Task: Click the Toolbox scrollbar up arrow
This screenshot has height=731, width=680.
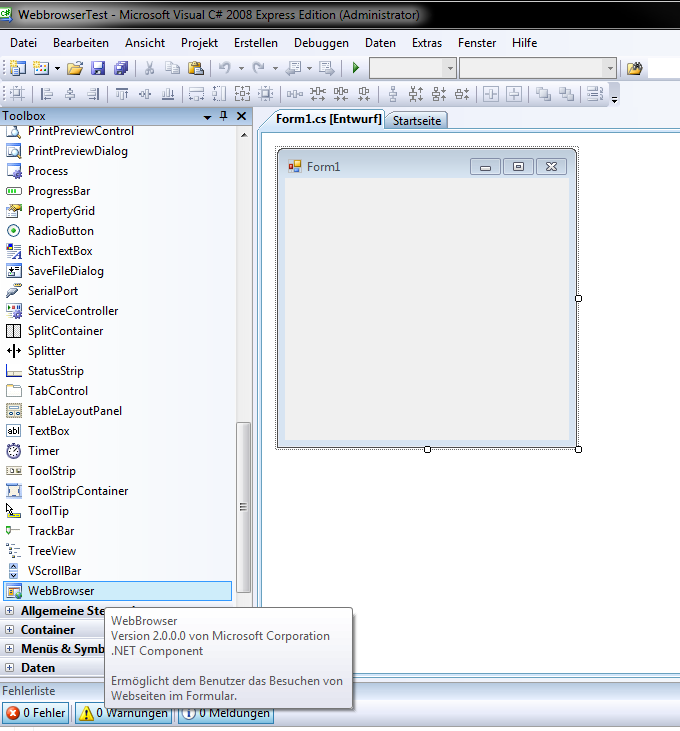Action: (244, 135)
